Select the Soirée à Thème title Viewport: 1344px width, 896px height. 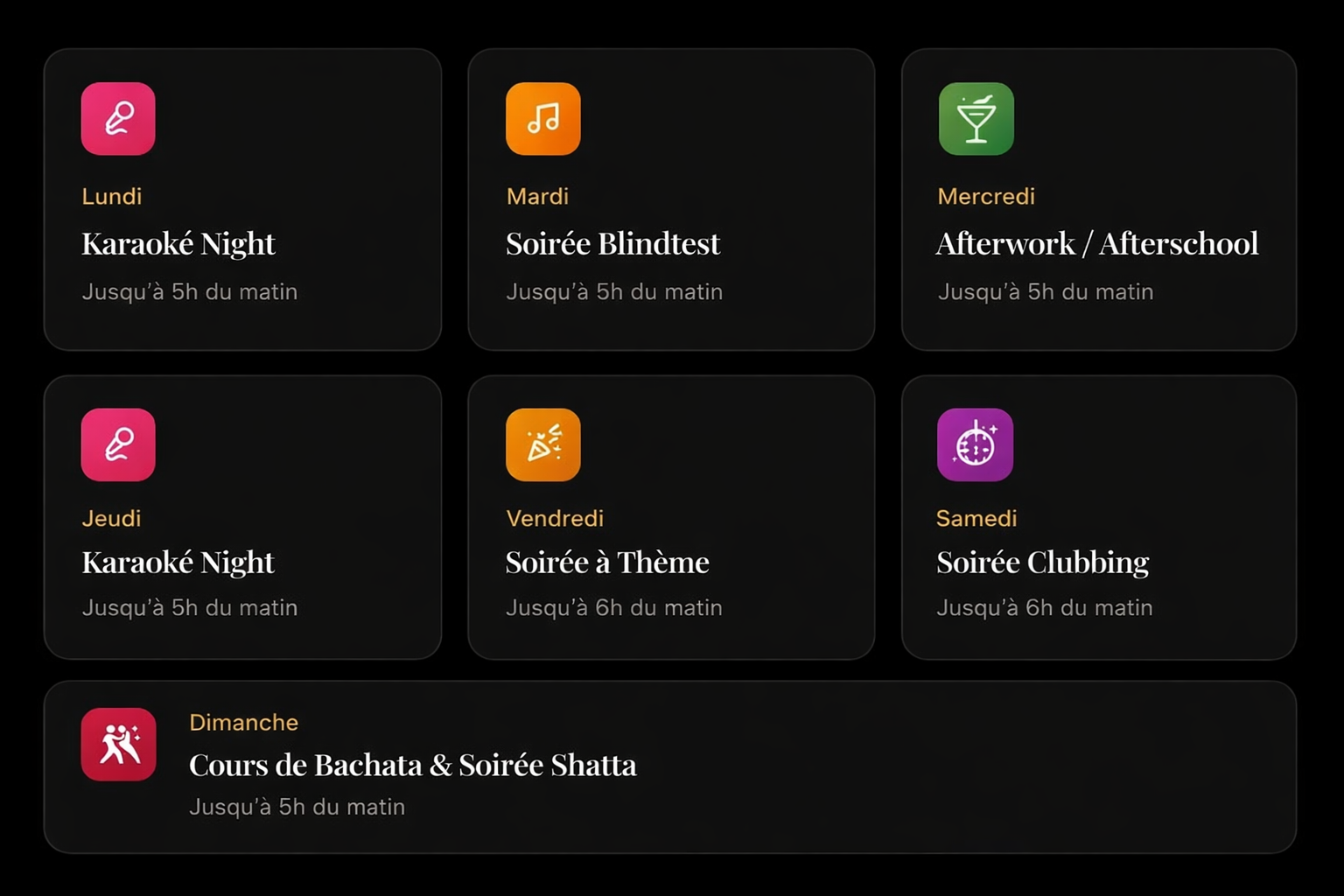(x=607, y=562)
